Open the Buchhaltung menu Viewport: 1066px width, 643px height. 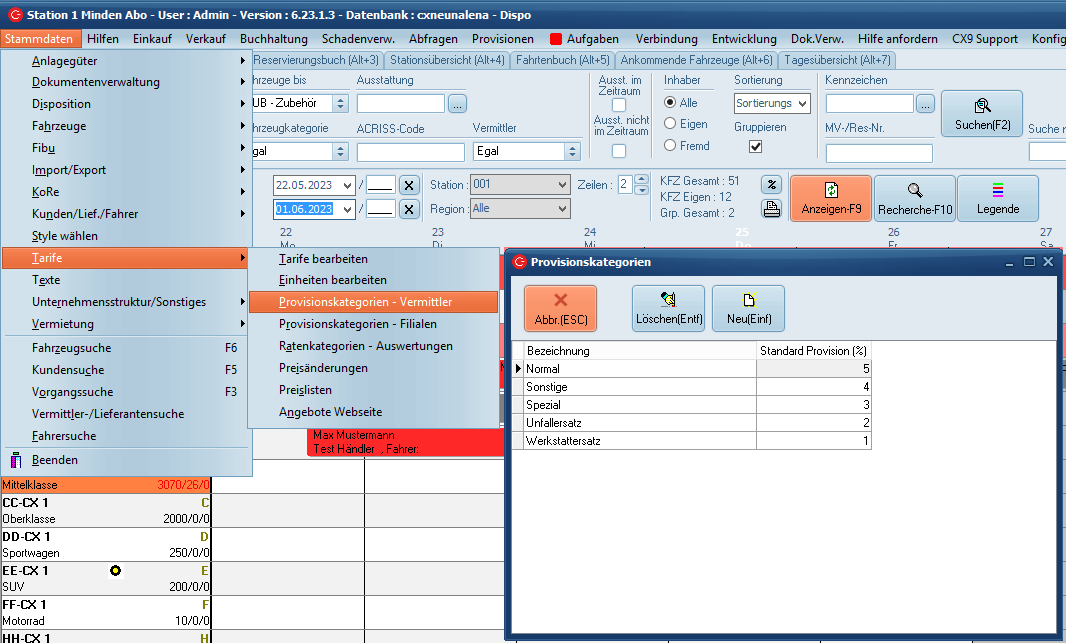274,39
